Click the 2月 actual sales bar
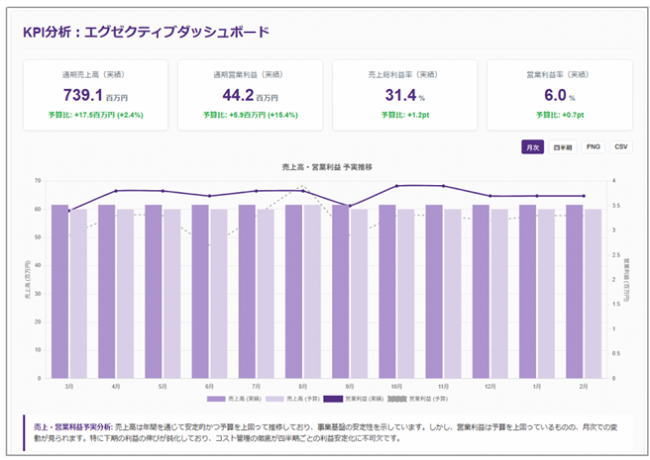This screenshot has height=460, width=650. (x=574, y=290)
